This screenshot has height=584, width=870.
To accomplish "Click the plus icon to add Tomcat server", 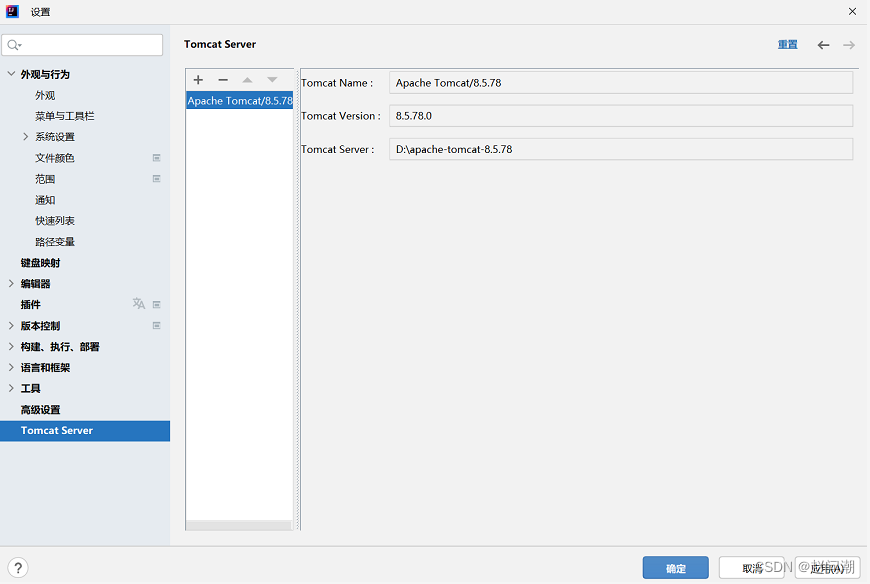I will coord(198,80).
